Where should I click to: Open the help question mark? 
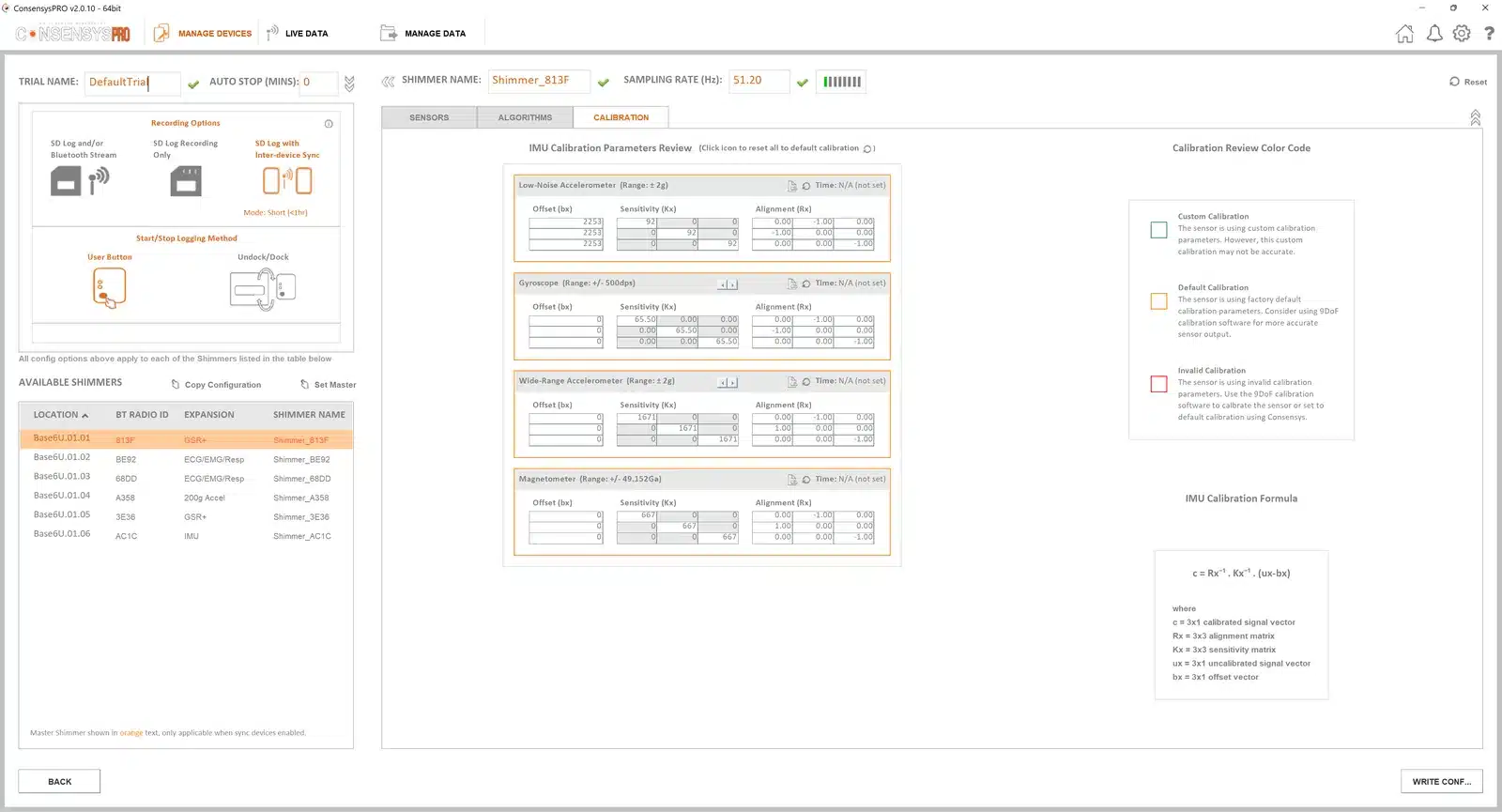coord(1489,34)
